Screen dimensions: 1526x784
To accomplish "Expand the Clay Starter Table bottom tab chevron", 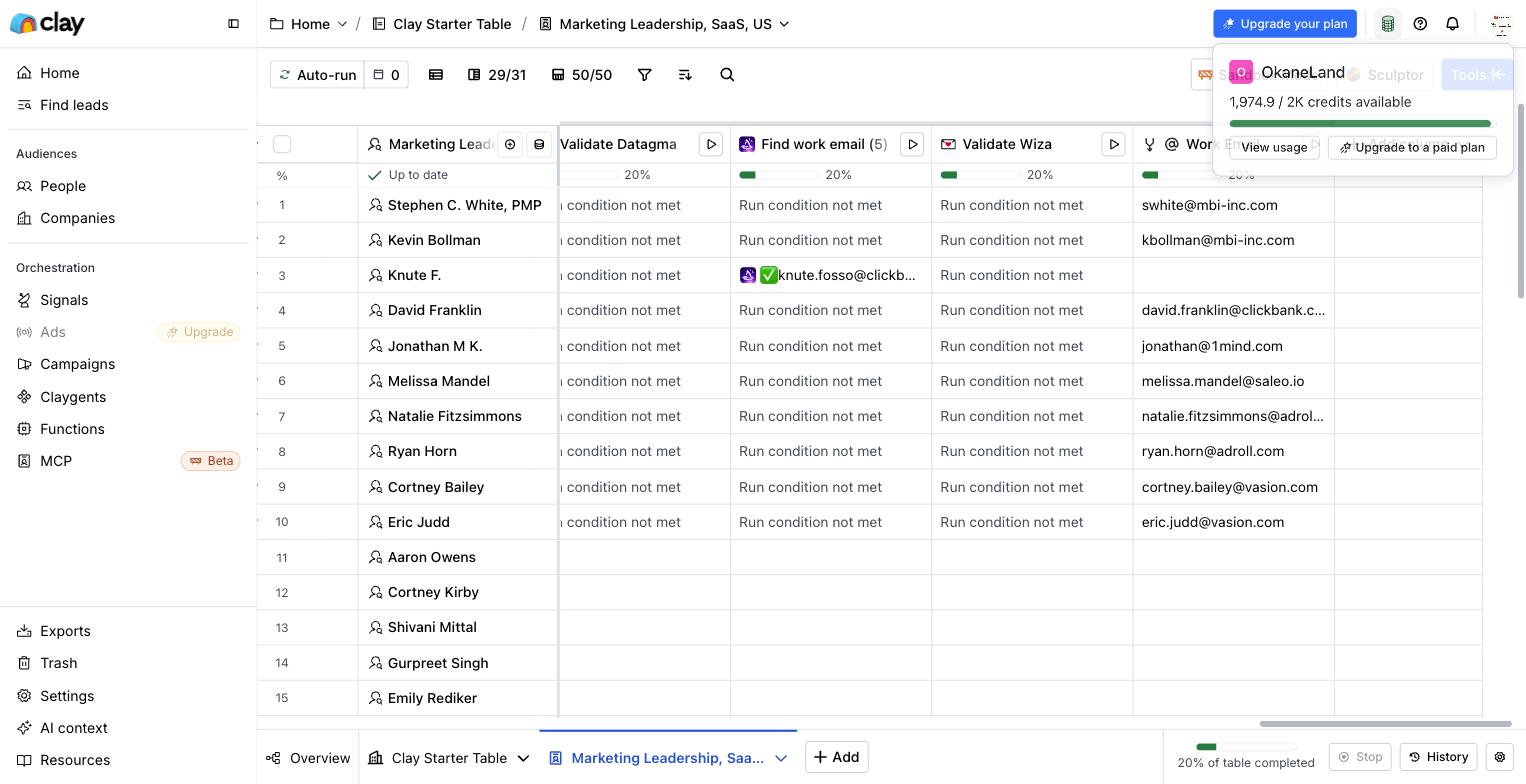I will [523, 758].
